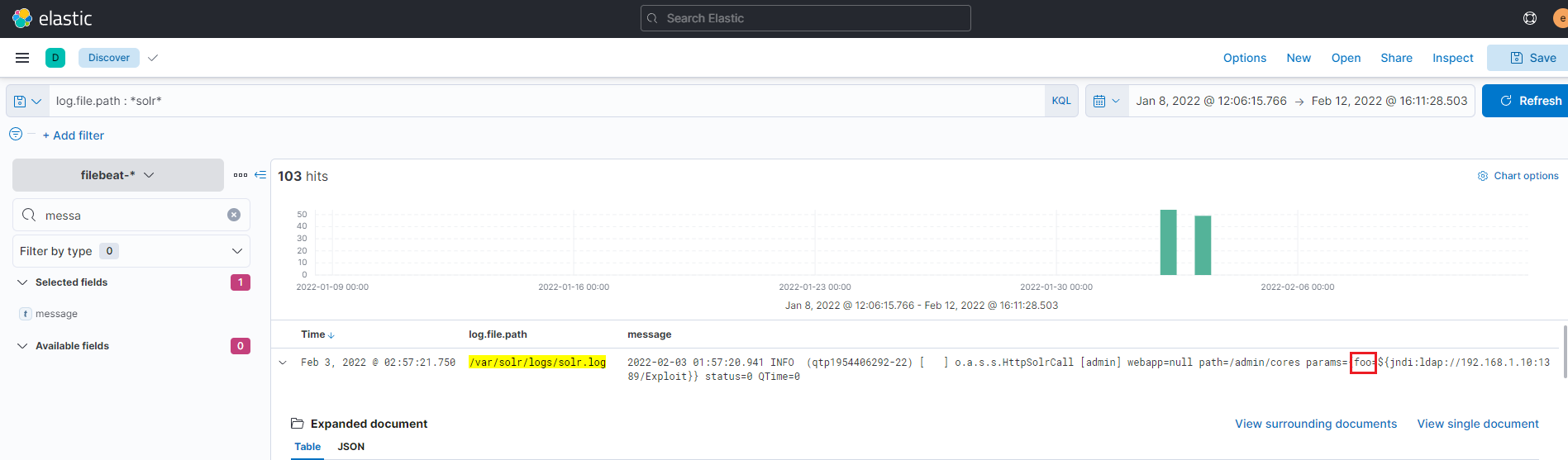Image resolution: width=1568 pixels, height=460 pixels.
Task: Open the date quick menu calendar
Action: pos(1106,101)
